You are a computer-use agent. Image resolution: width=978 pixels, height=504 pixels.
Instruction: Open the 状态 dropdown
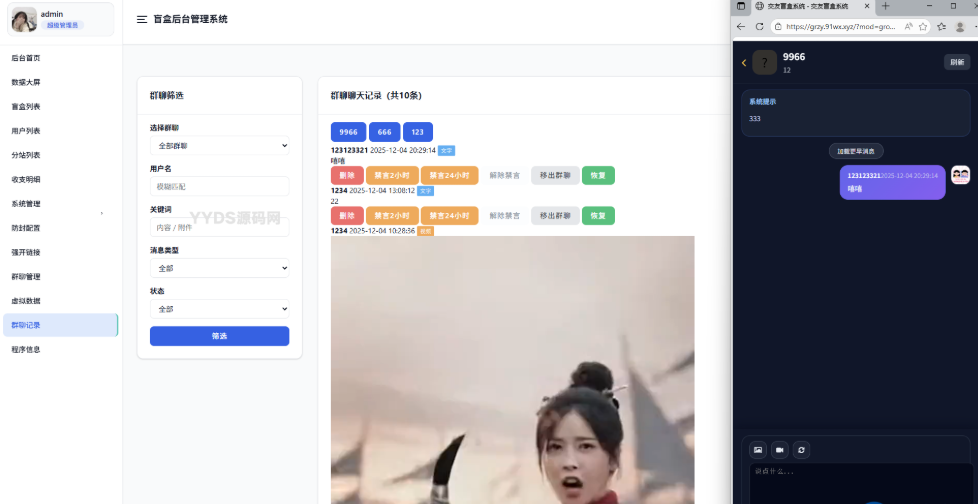[219, 309]
